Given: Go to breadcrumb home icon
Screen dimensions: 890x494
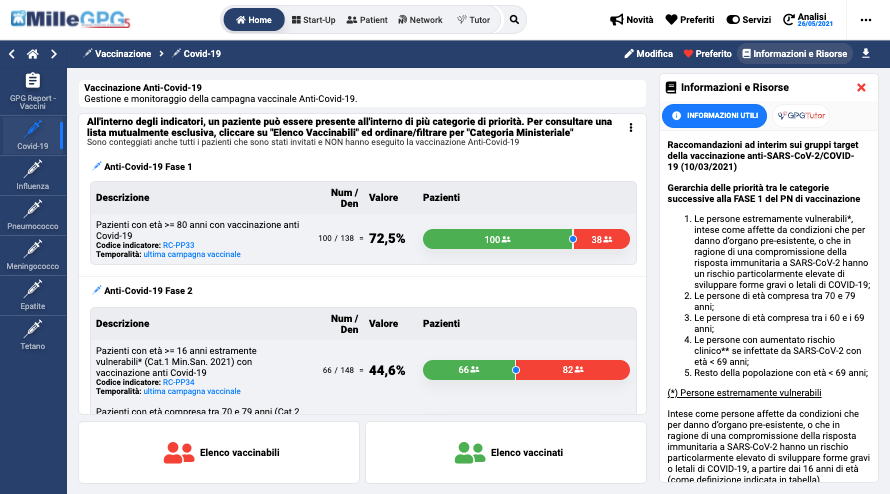Looking at the screenshot, I should point(32,54).
